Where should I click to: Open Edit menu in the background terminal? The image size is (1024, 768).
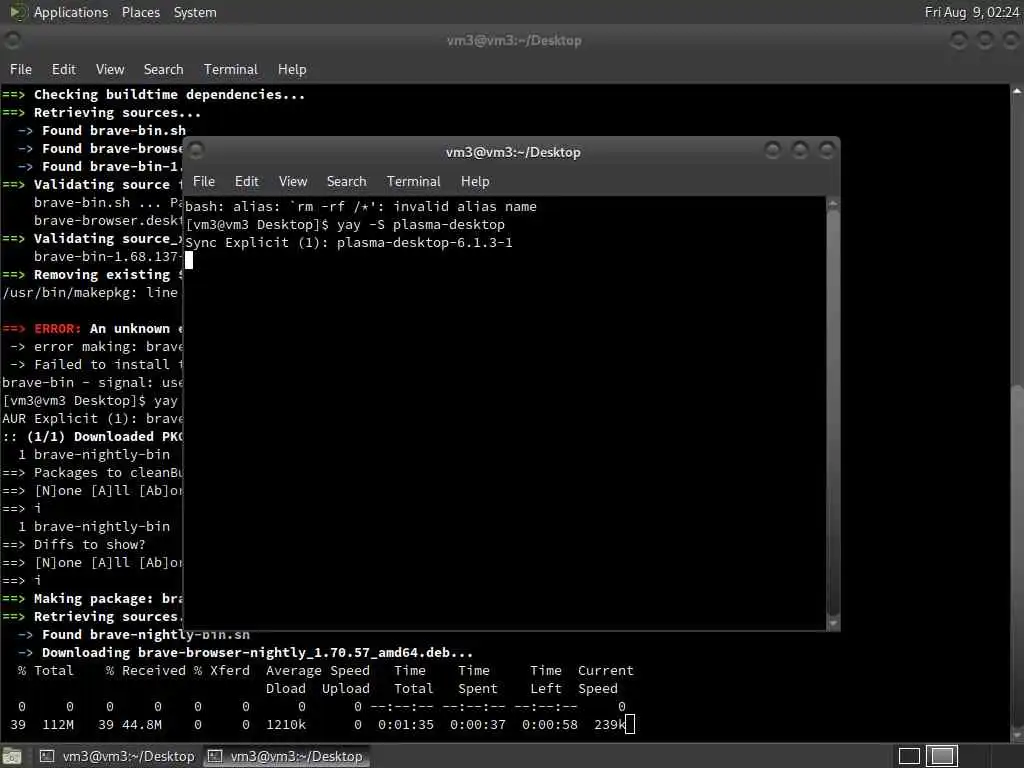(x=63, y=69)
